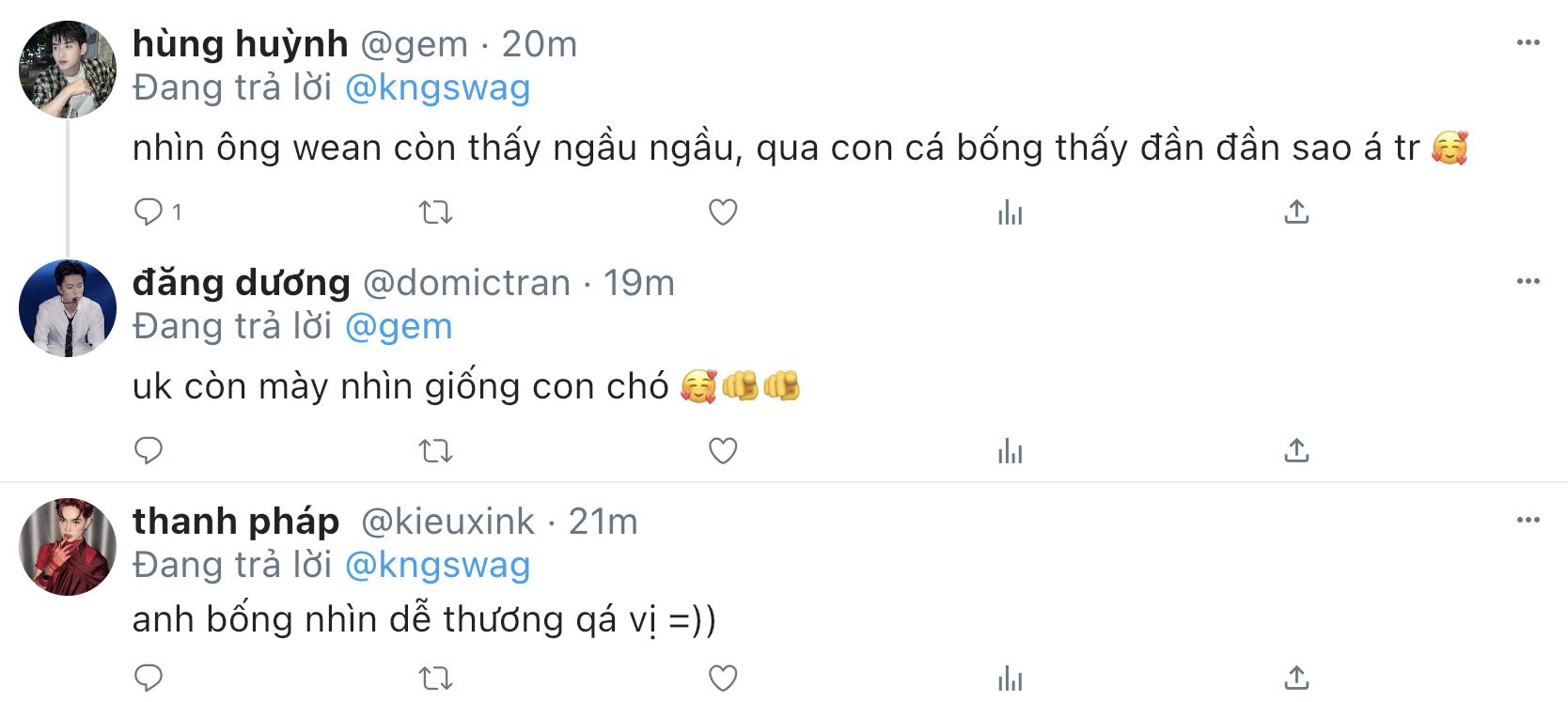This screenshot has width=1568, height=702.
Task: Retweet đăng dương's tweet
Action: 435,451
